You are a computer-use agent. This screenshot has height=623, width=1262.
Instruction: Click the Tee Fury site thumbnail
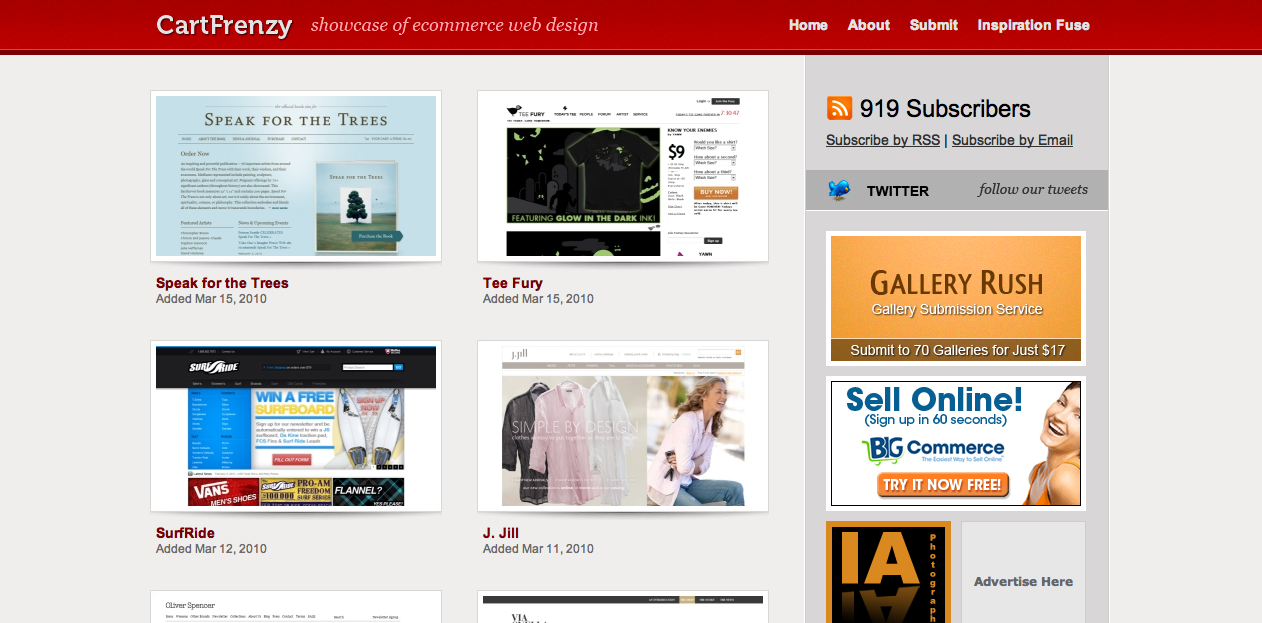(623, 176)
